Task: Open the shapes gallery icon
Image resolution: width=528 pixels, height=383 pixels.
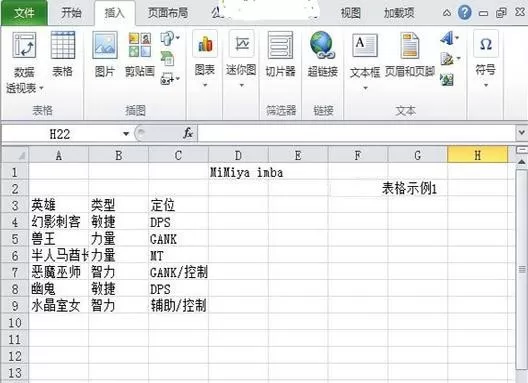Action: point(168,38)
